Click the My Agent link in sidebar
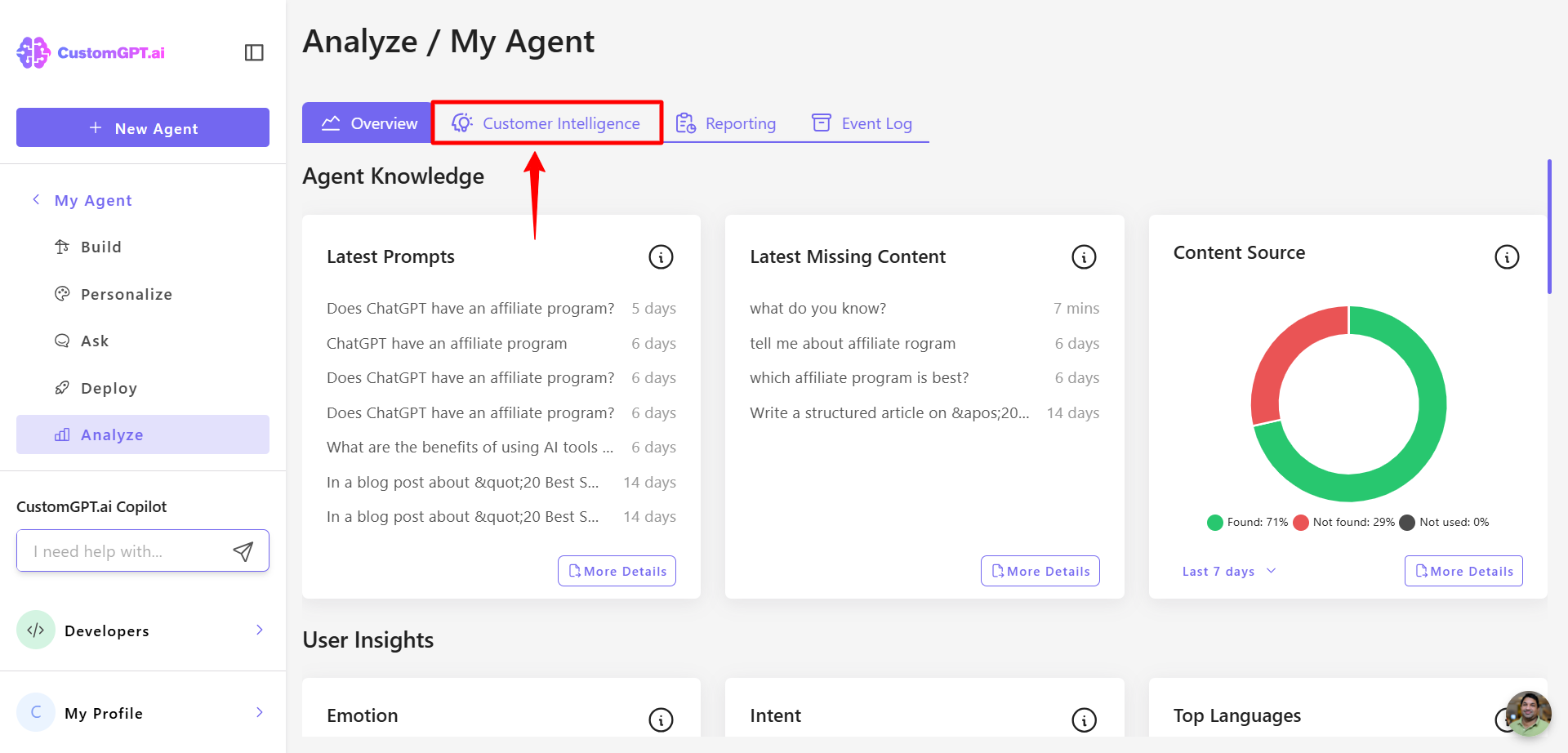Viewport: 1568px width, 753px height. click(93, 200)
